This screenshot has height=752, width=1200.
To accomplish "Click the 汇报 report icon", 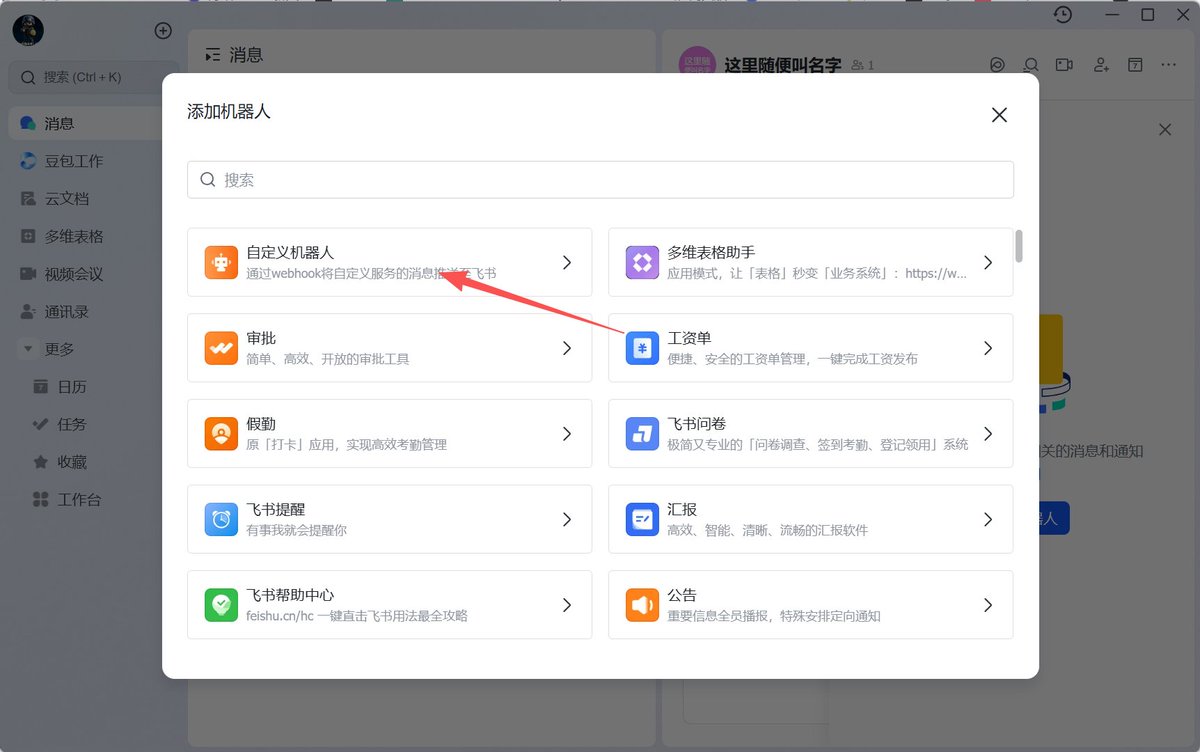I will click(x=642, y=519).
